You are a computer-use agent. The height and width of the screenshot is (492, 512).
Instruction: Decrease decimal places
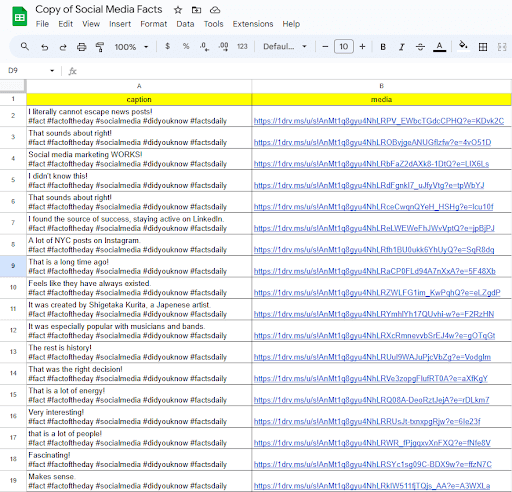204,47
